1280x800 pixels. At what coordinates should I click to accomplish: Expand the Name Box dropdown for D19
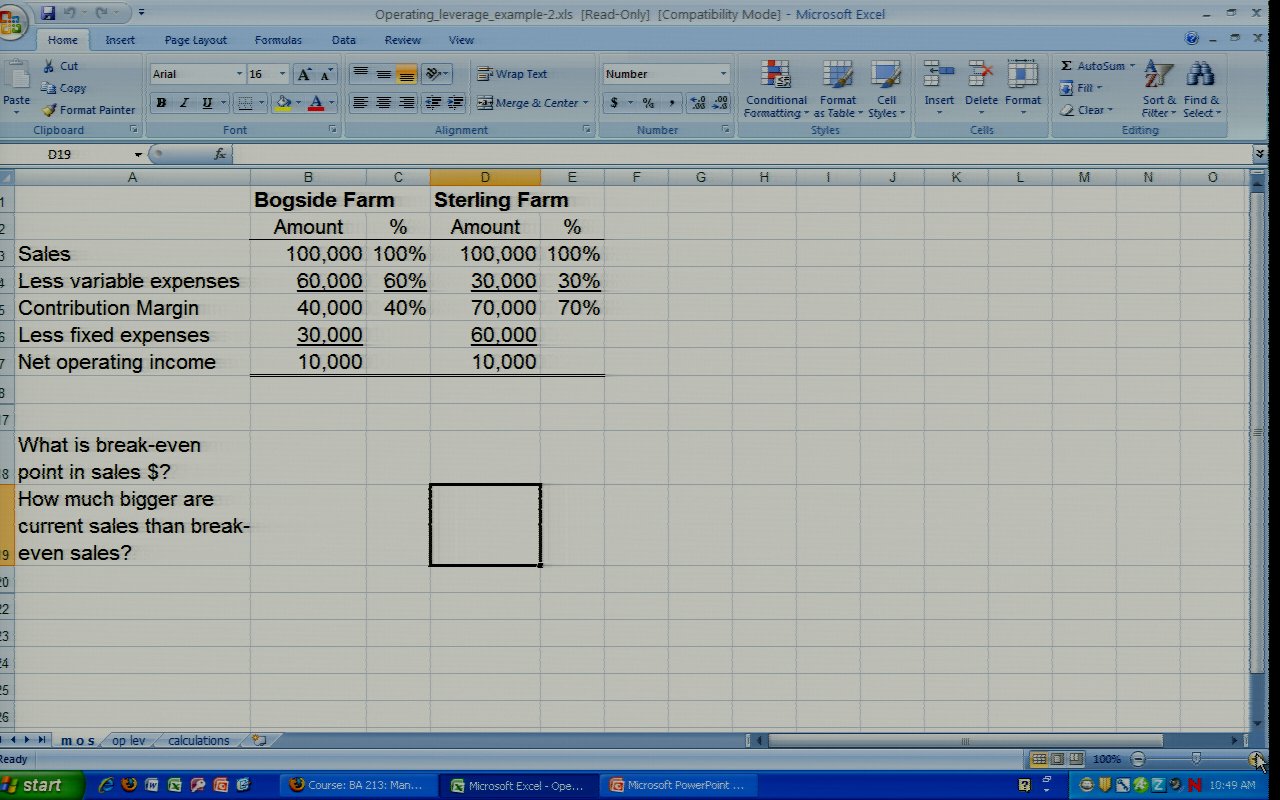click(138, 155)
